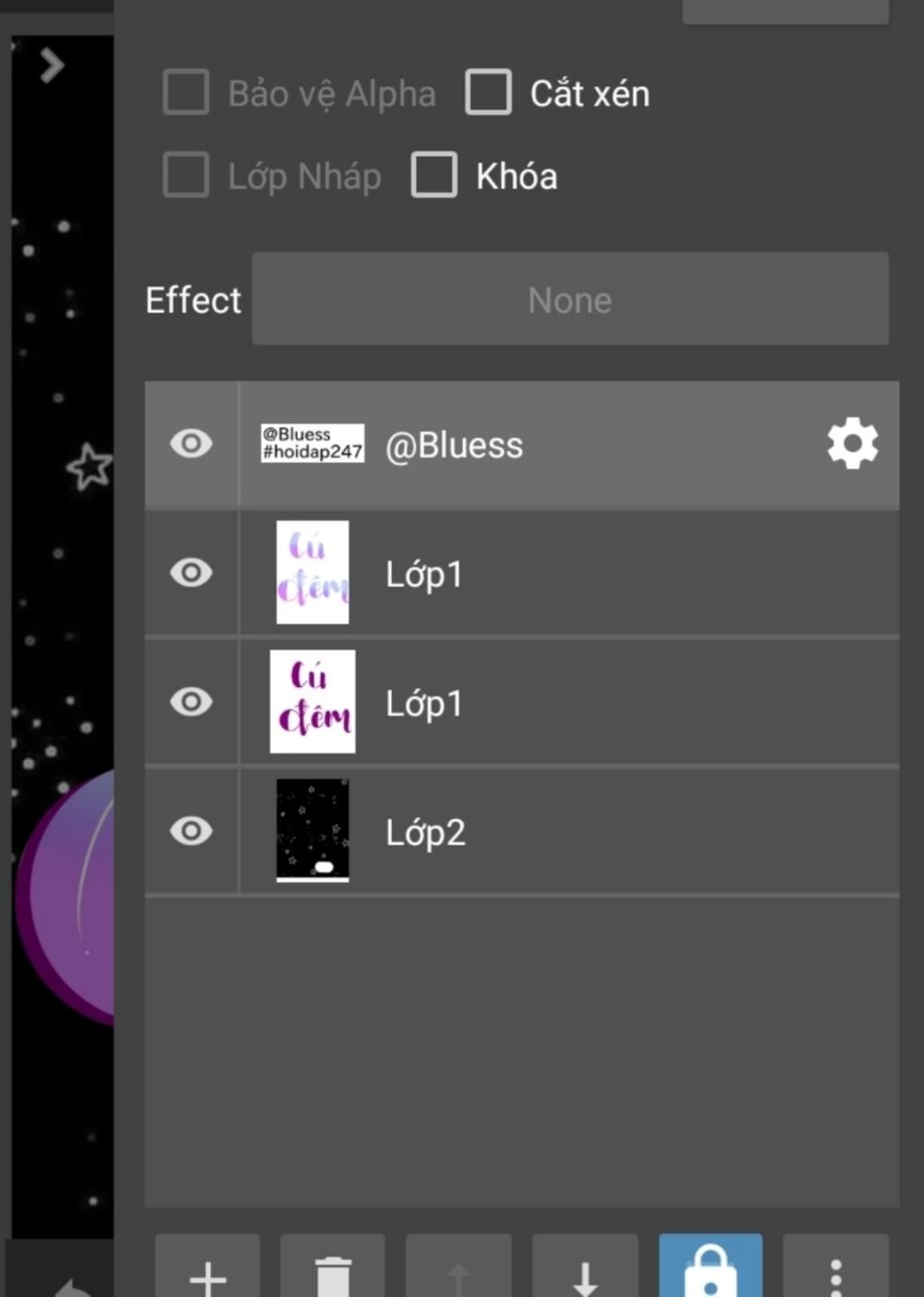Tick the Bảo vệ Alpha checkbox
Viewport: 924px width, 1297px height.
(186, 92)
